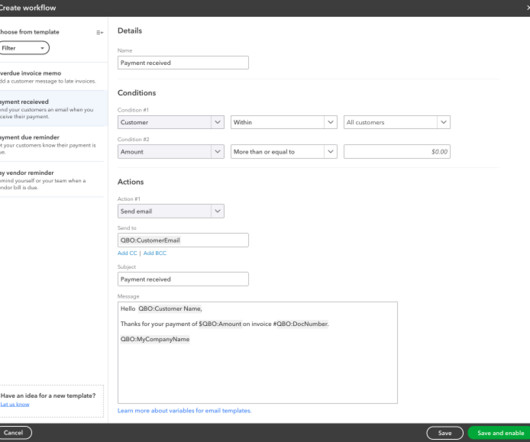Click the $0.00 amount input field
The height and width of the screenshot is (442, 530).
(397, 152)
